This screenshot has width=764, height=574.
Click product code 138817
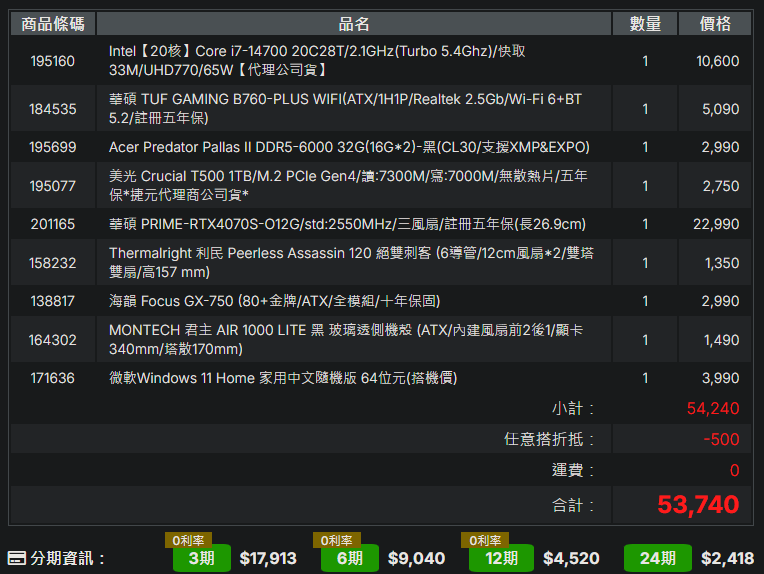[53, 301]
